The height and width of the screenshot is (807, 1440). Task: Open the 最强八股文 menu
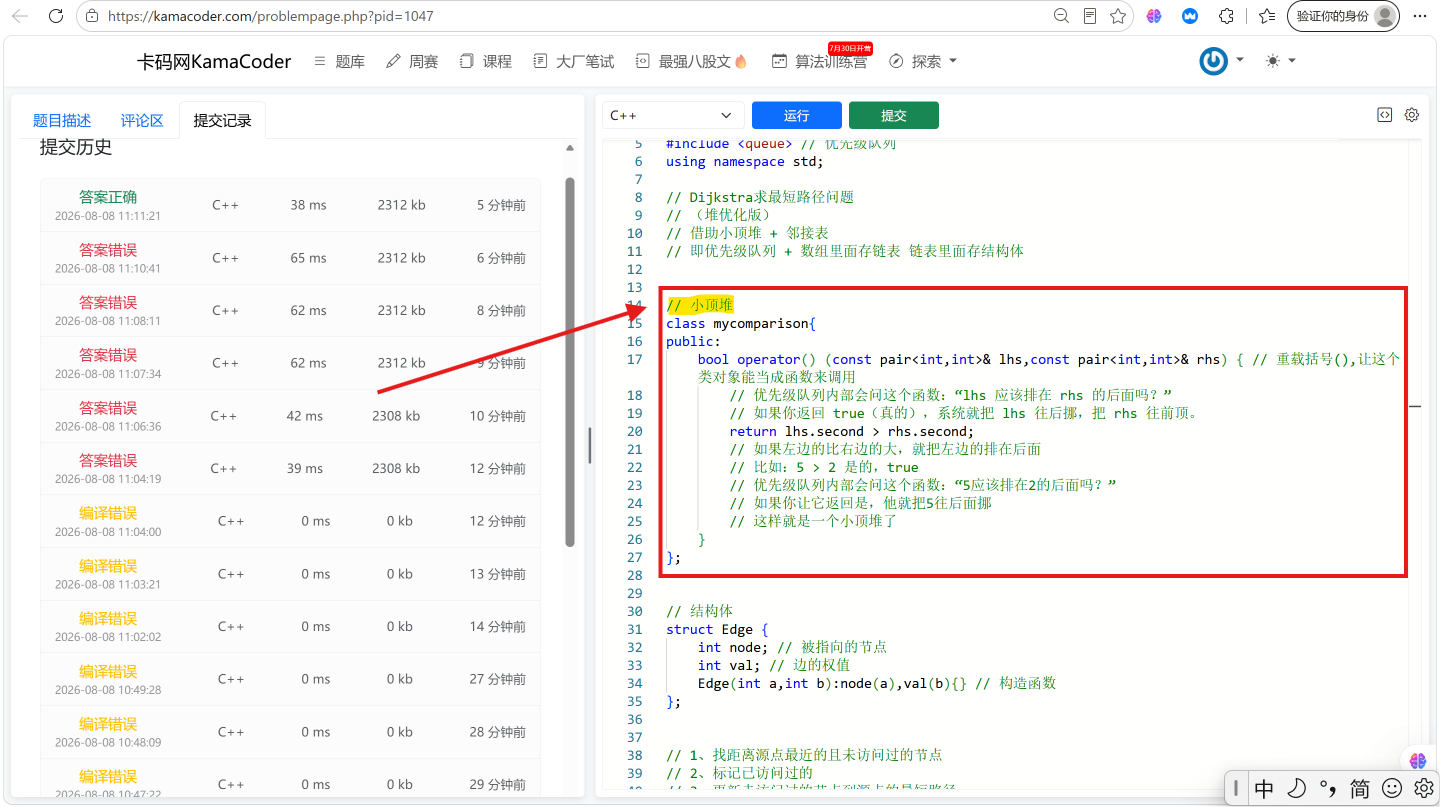click(692, 61)
